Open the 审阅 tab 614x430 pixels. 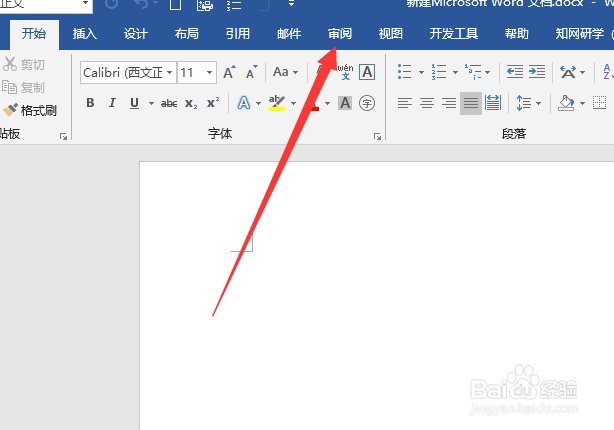[x=340, y=34]
